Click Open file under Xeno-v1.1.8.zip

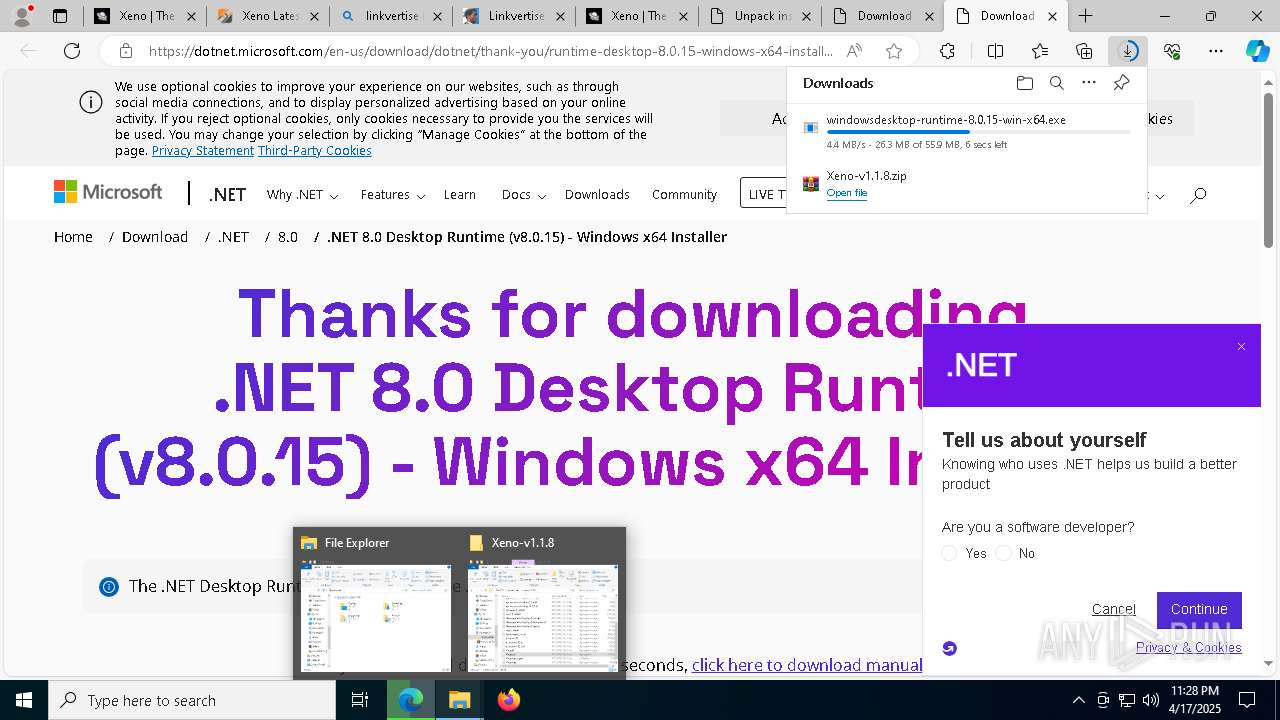(x=846, y=193)
